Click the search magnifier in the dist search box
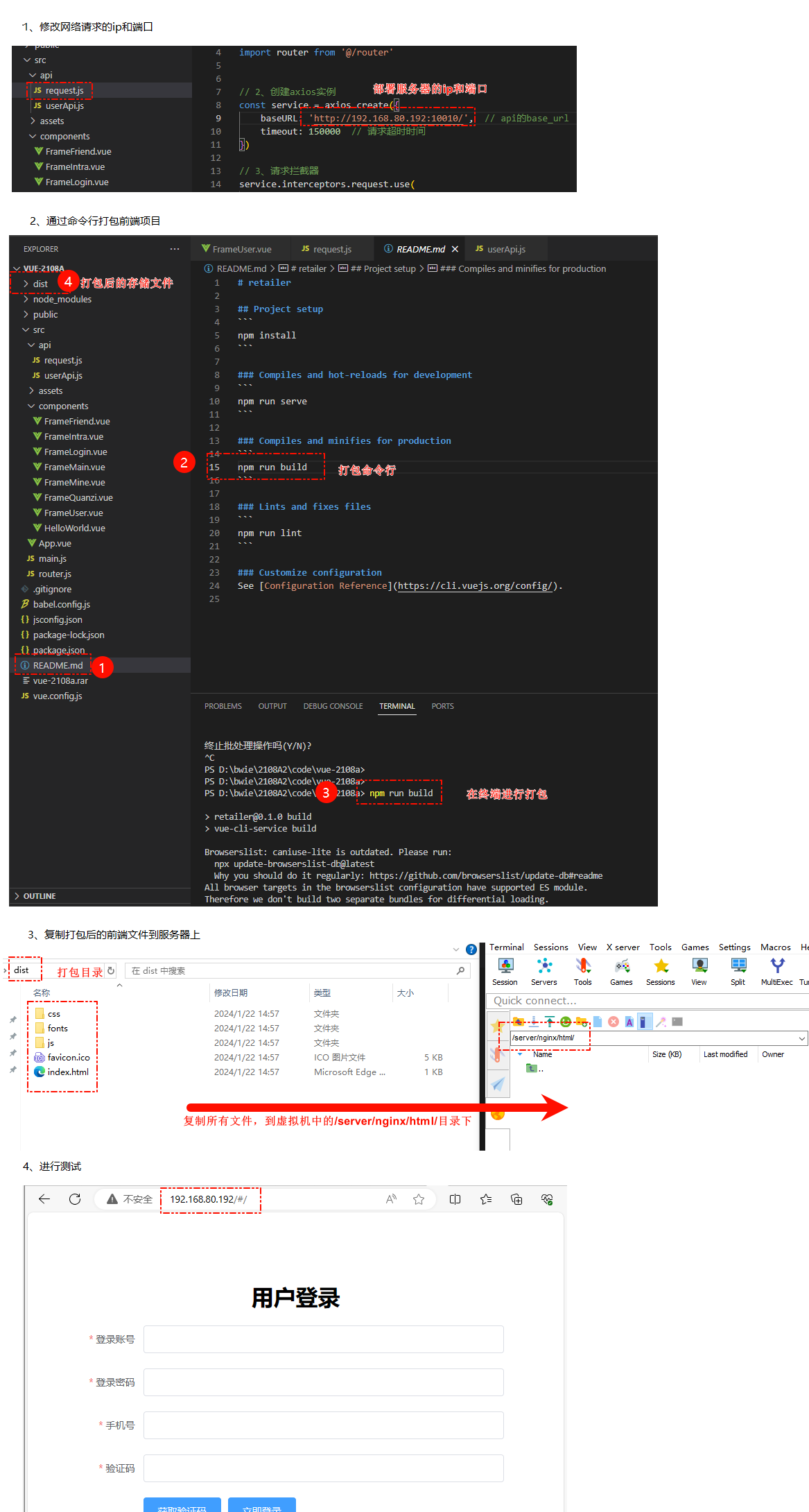 (x=460, y=970)
